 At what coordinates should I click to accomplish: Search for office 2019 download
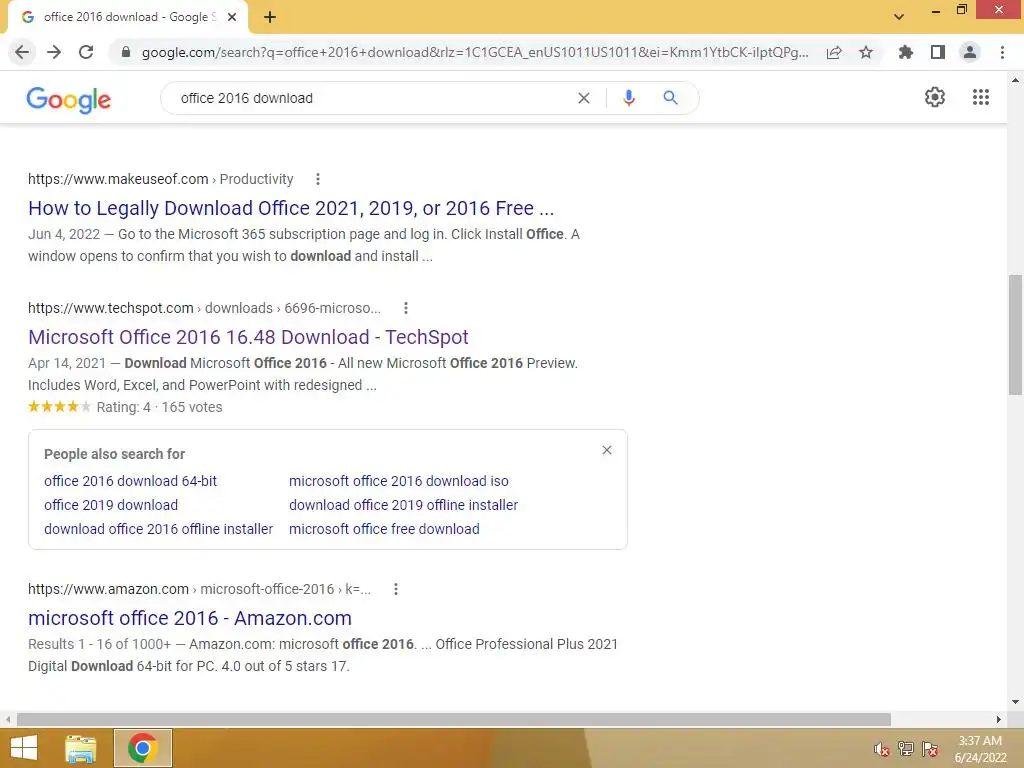tap(111, 505)
